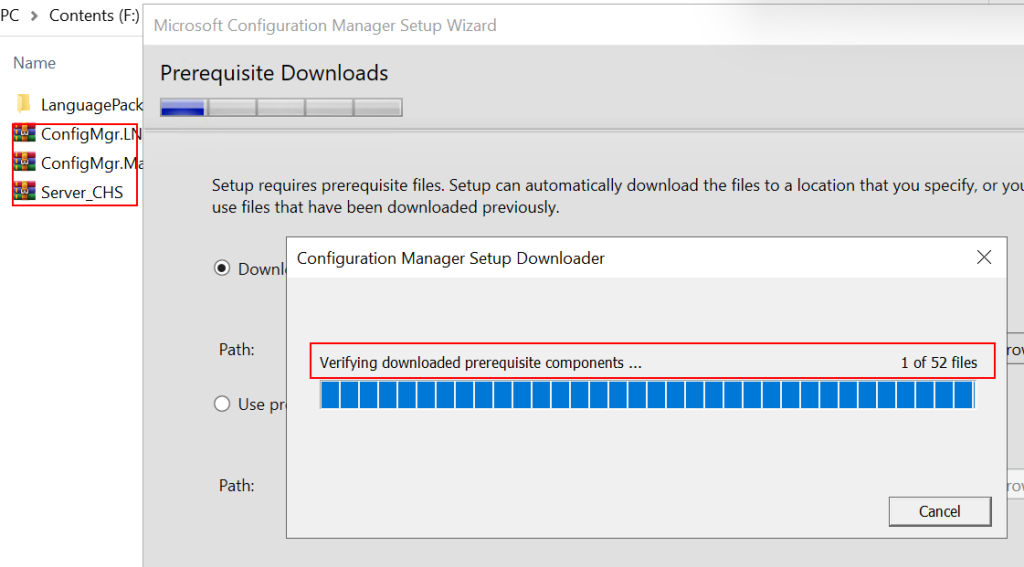Click the 1 of 52 files counter
This screenshot has width=1024, height=567.
pyautogui.click(x=938, y=363)
